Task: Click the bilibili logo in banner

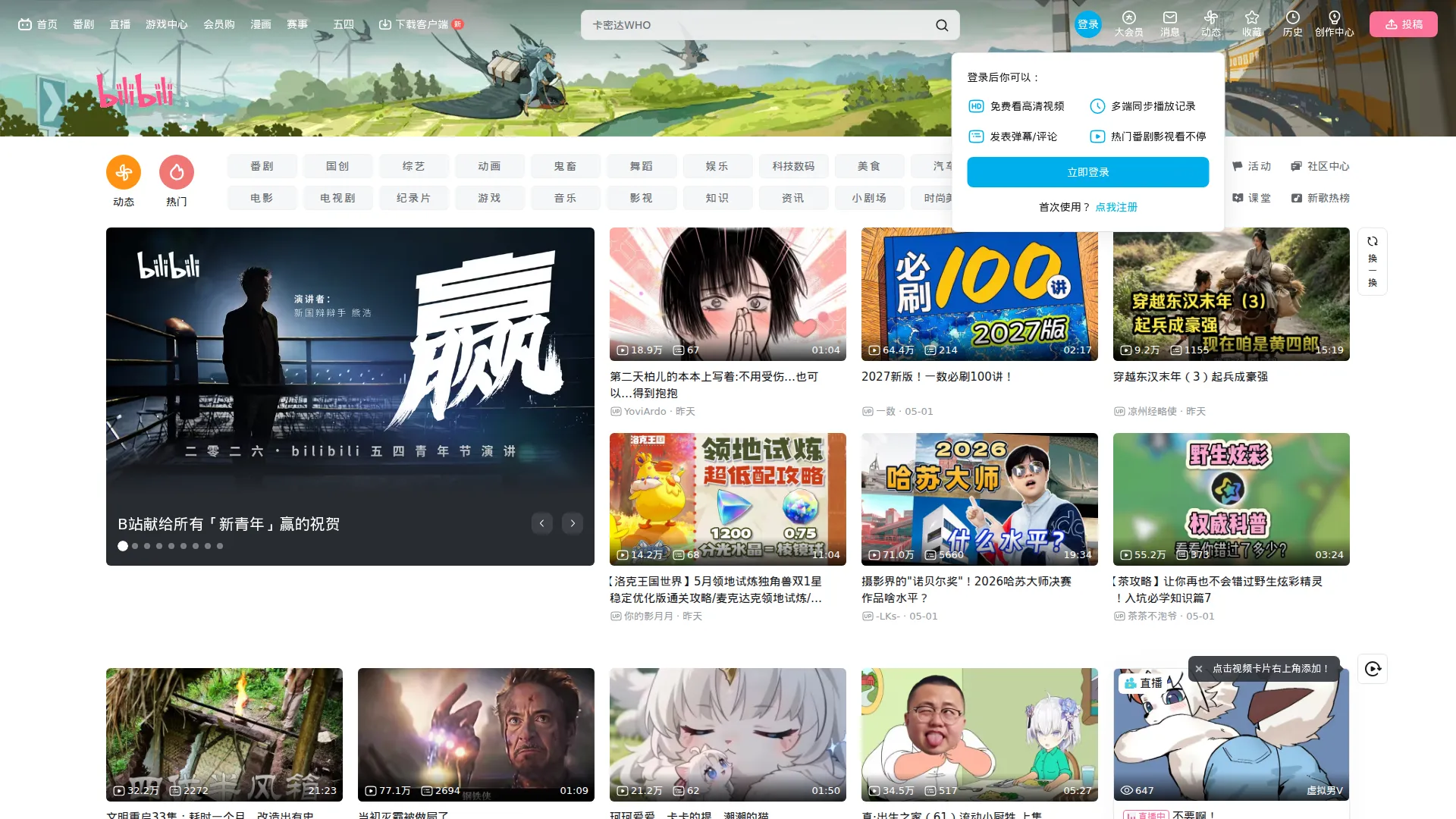Action: (135, 90)
